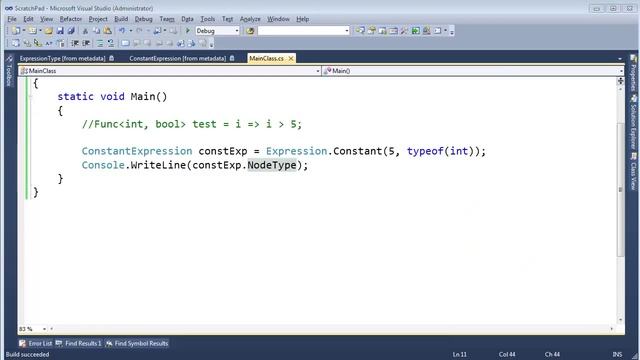
Task: Click inside the Find text box
Action: click(300, 31)
